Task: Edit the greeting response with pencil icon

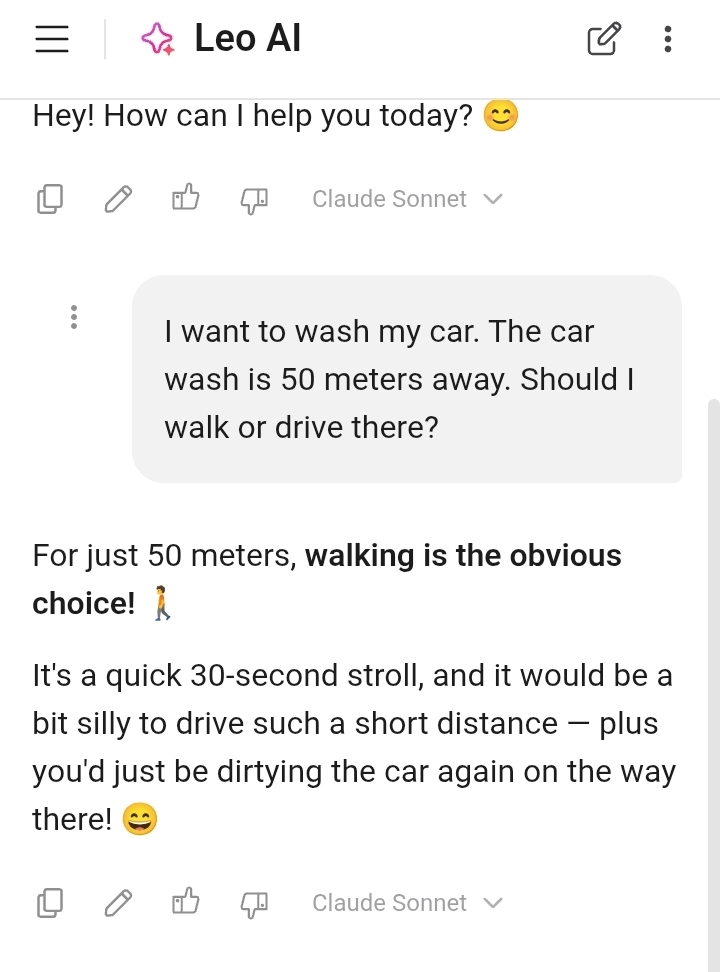Action: coord(118,199)
